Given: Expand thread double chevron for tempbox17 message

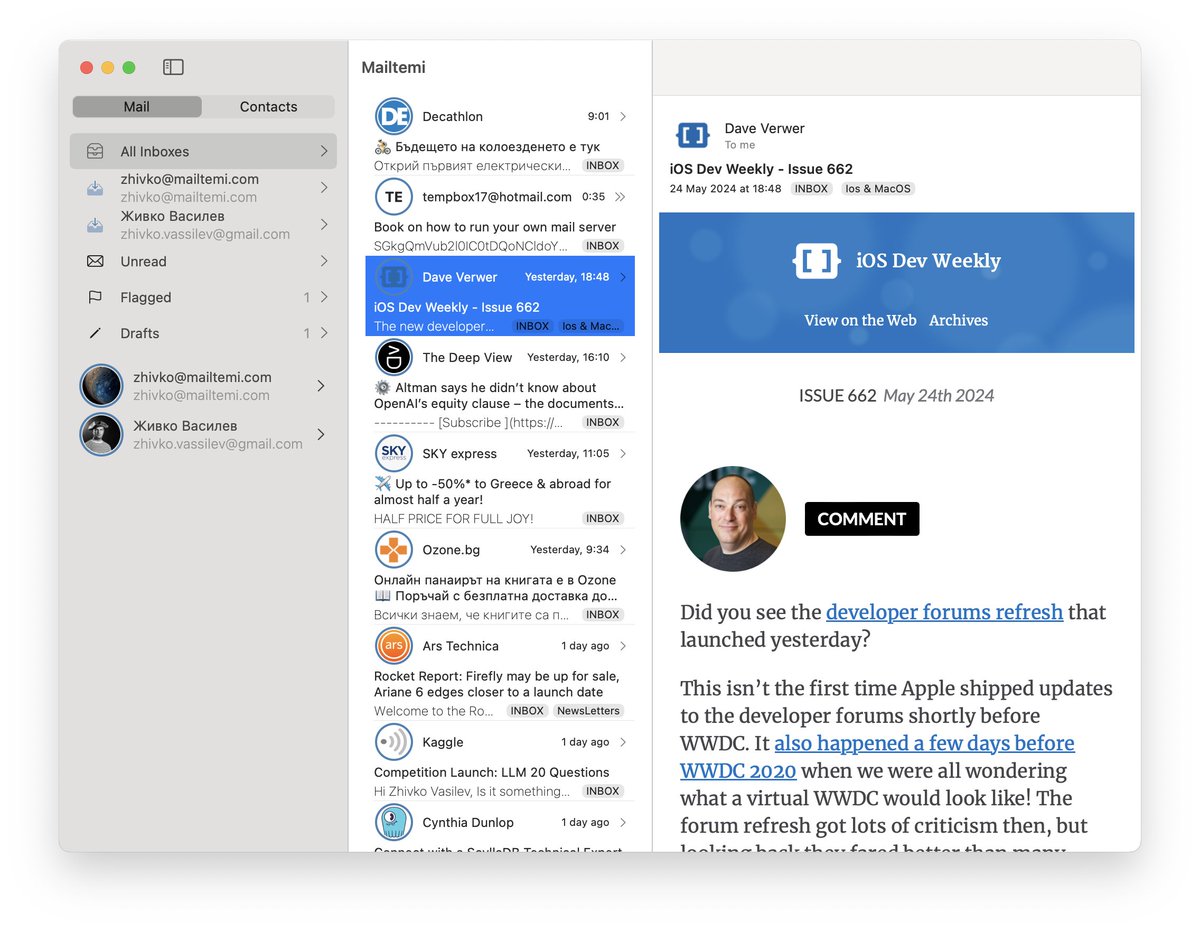Looking at the screenshot, I should (x=621, y=197).
